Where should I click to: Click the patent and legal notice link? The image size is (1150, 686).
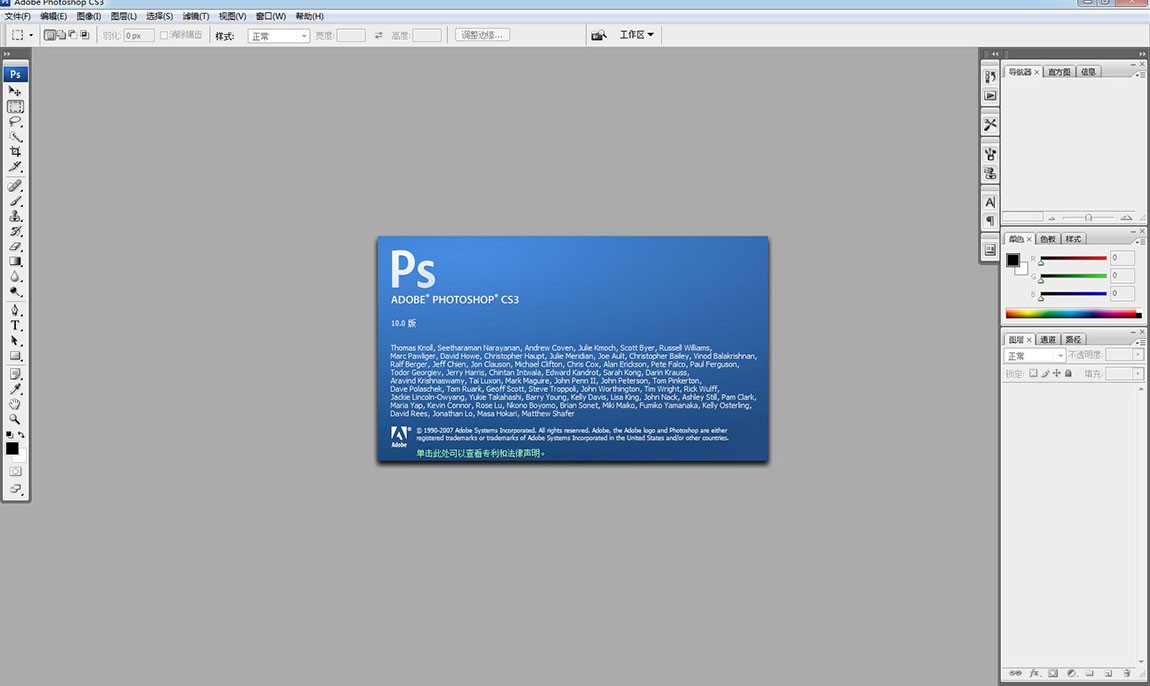point(480,453)
